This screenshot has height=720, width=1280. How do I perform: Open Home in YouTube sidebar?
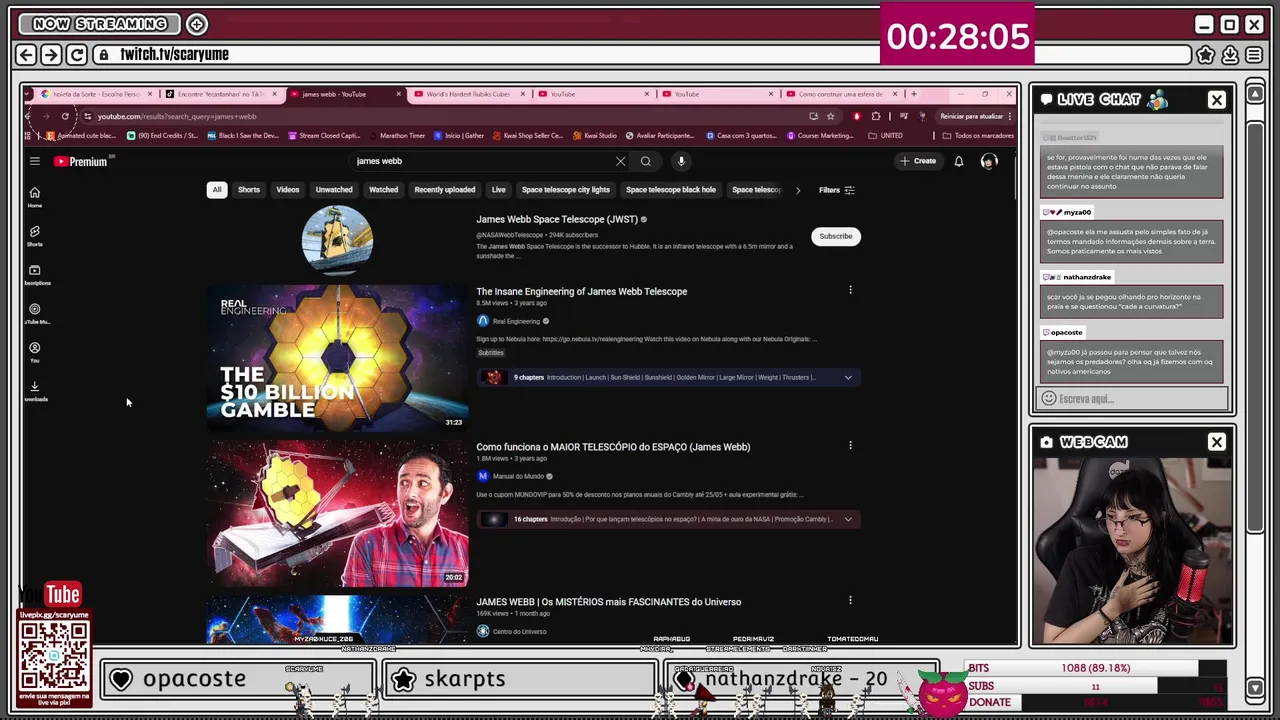pyautogui.click(x=34, y=196)
